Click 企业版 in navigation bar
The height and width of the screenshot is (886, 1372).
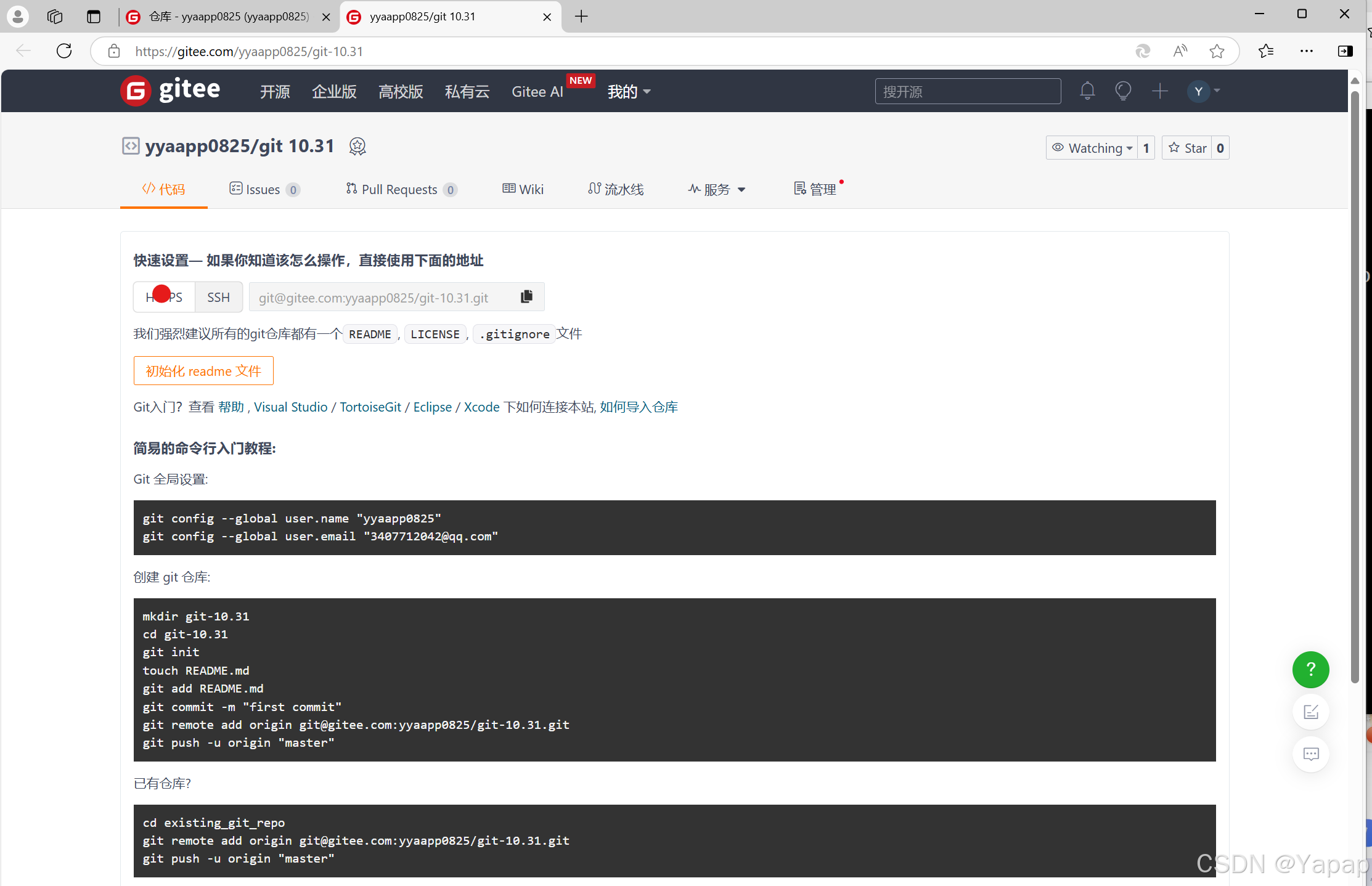(x=334, y=91)
